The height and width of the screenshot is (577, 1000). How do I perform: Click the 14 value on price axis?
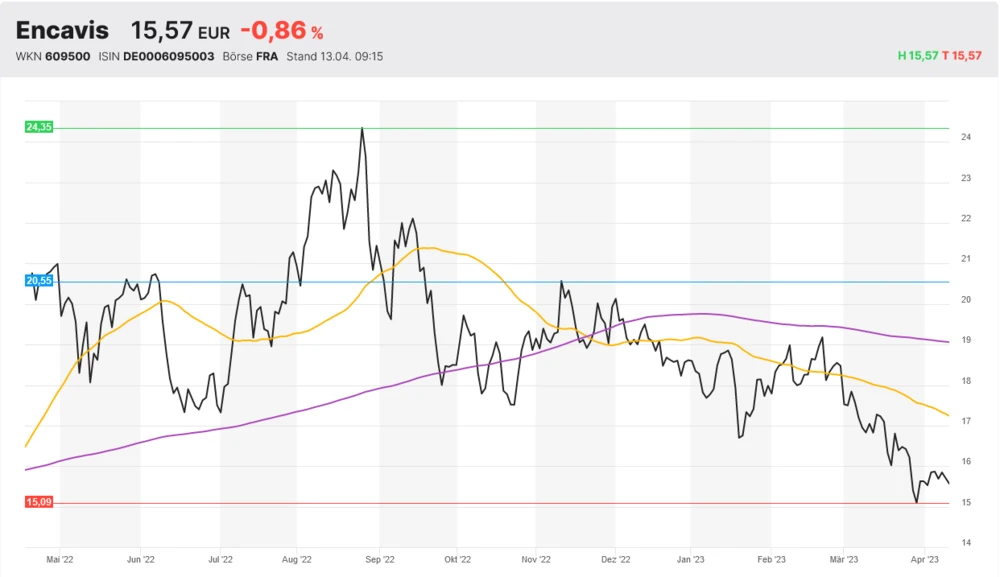966,543
